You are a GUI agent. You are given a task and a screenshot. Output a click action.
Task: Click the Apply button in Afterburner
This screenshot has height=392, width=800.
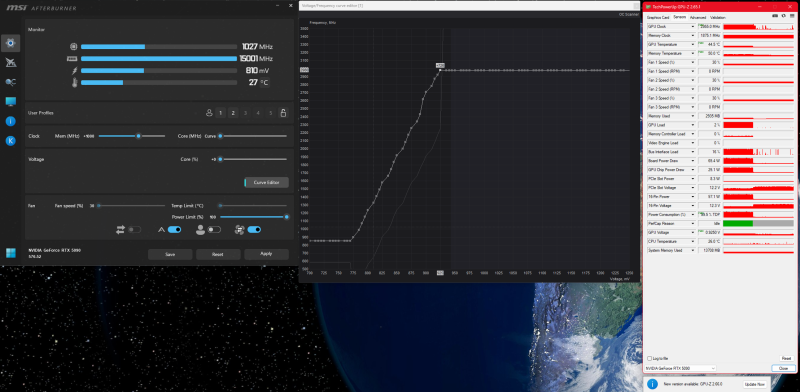(x=266, y=254)
